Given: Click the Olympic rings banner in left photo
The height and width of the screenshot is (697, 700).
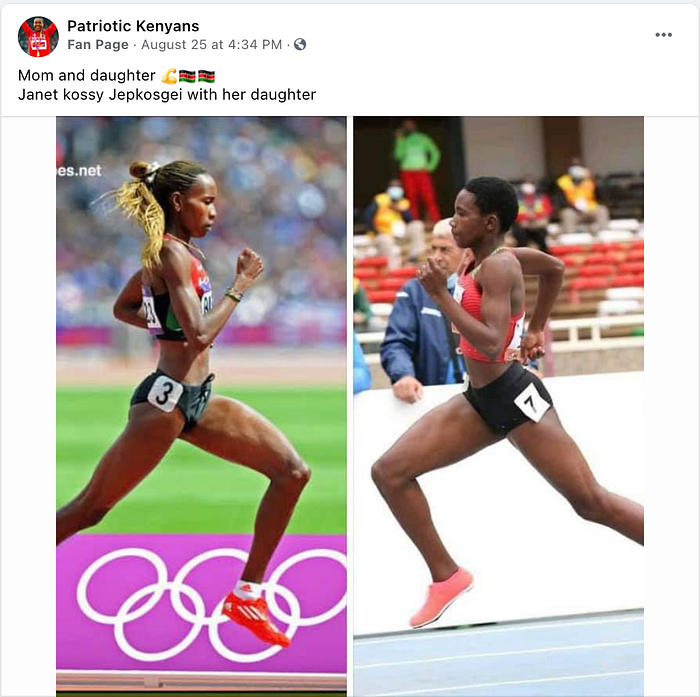Looking at the screenshot, I should (201, 603).
